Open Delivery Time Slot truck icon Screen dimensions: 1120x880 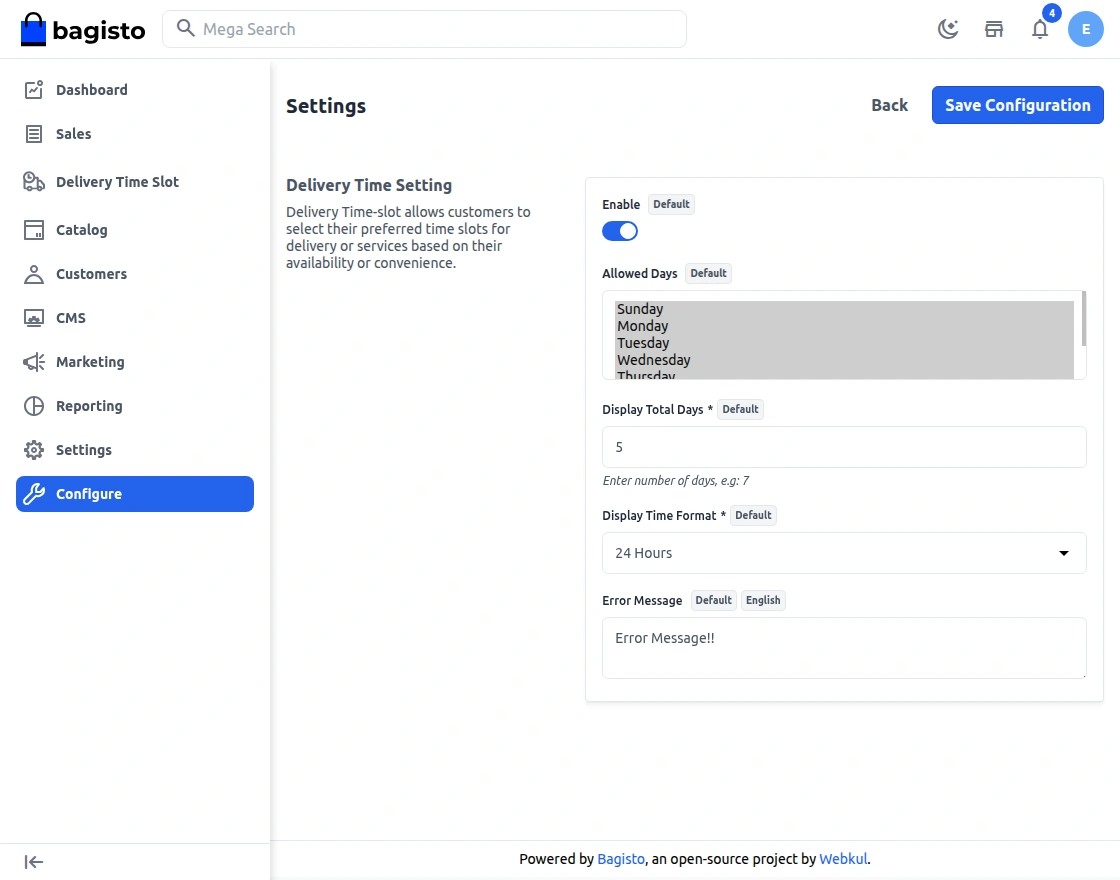point(34,182)
